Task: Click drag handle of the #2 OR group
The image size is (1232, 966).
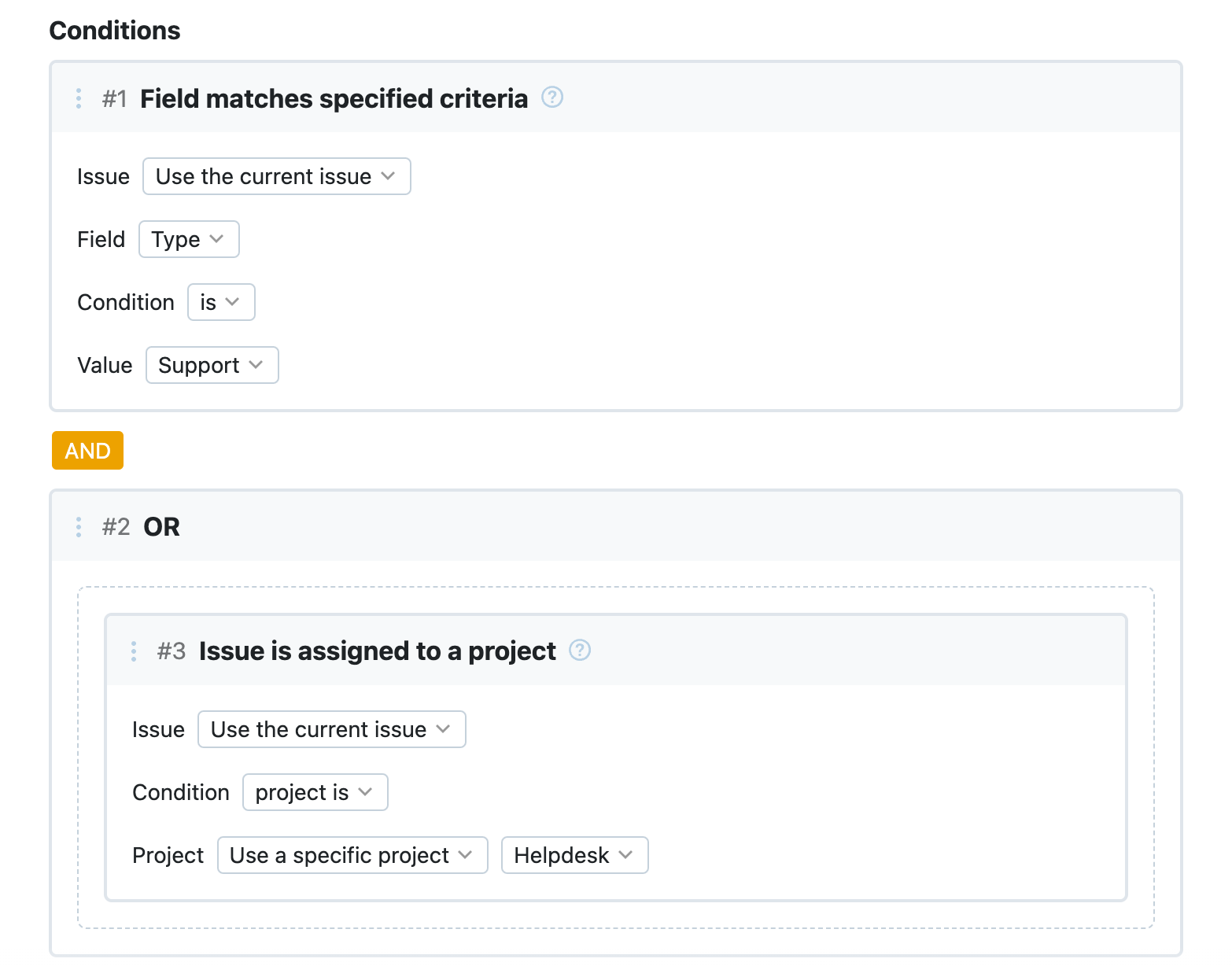Action: click(x=79, y=526)
